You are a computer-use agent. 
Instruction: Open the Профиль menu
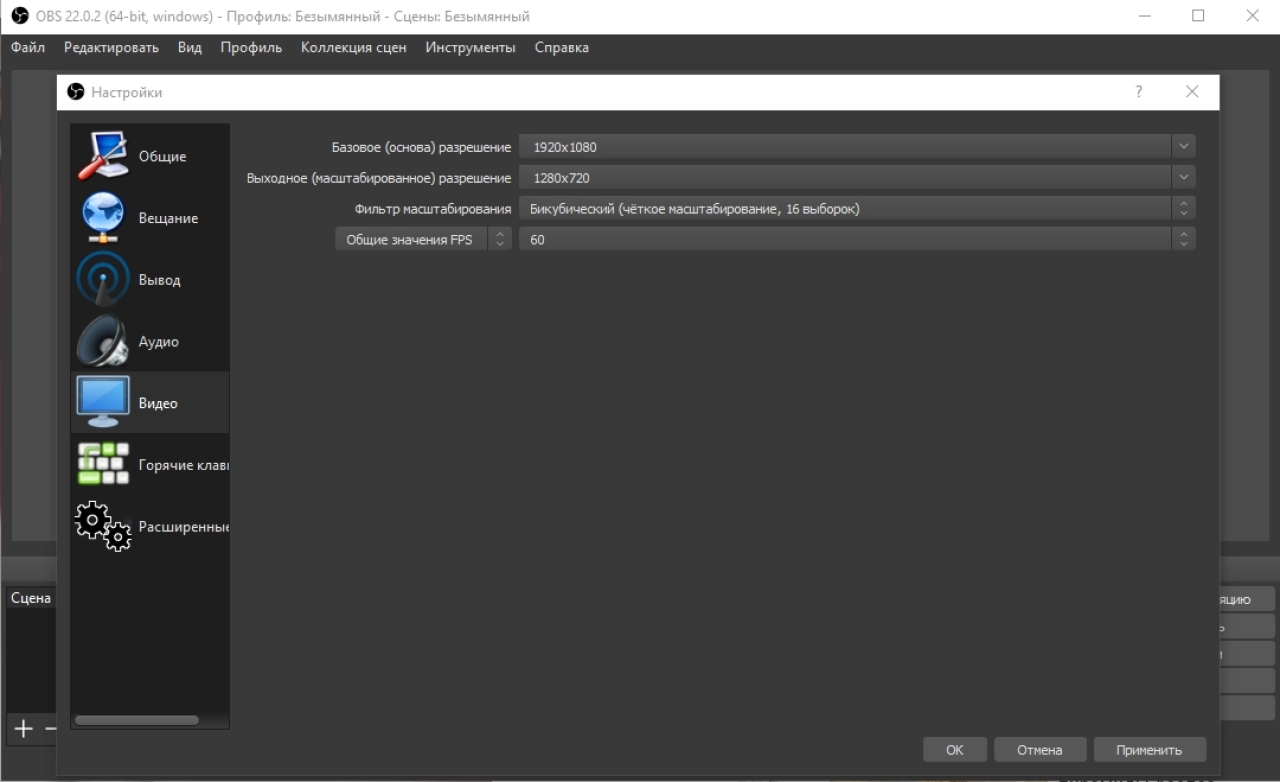pyautogui.click(x=251, y=48)
